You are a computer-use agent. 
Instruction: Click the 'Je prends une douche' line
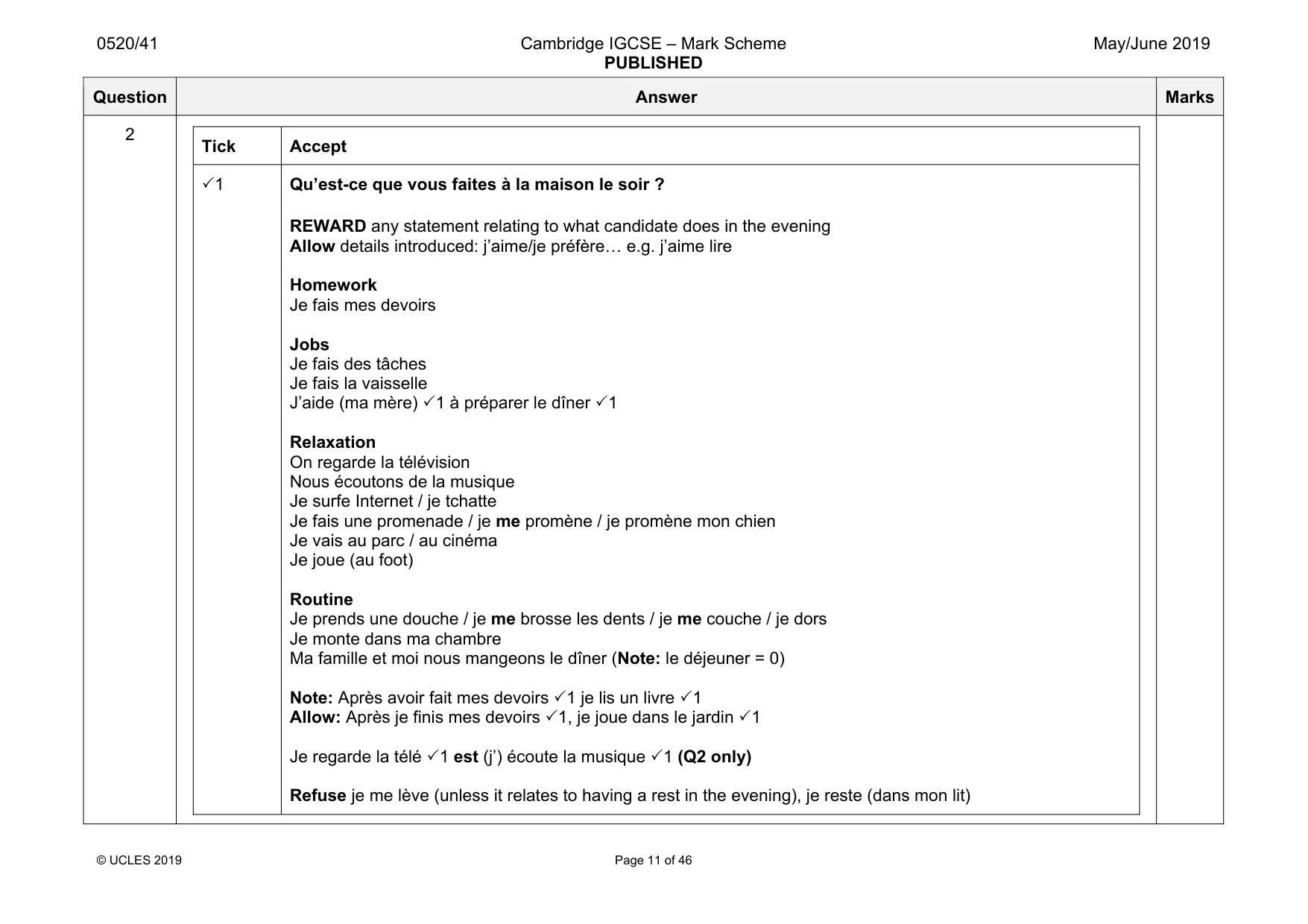point(558,619)
